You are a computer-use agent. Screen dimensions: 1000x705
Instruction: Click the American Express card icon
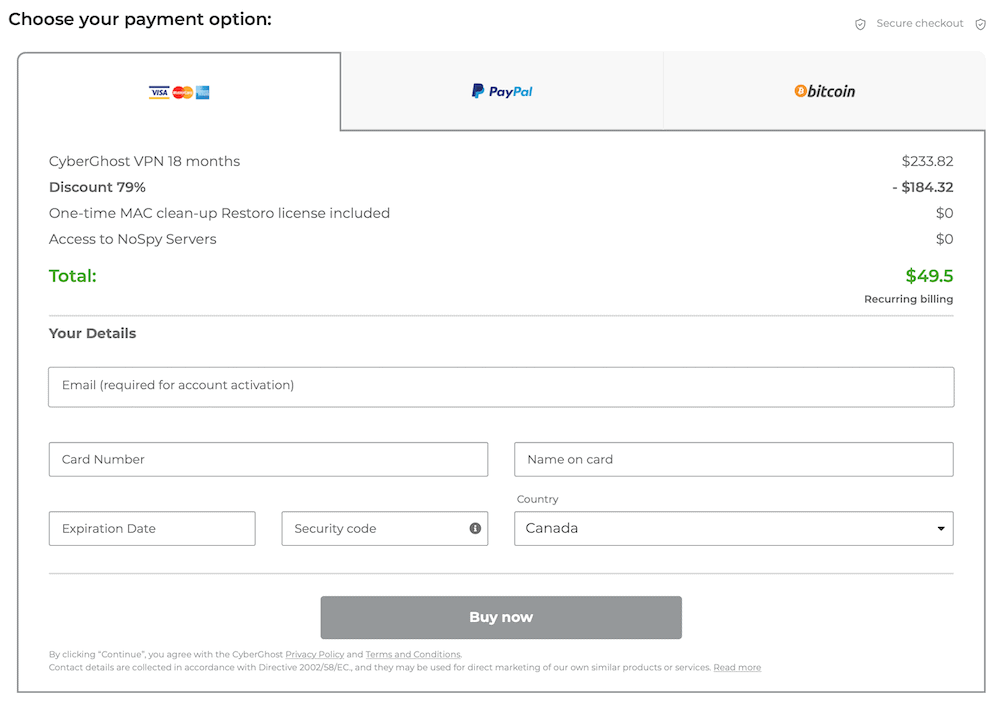pos(202,92)
